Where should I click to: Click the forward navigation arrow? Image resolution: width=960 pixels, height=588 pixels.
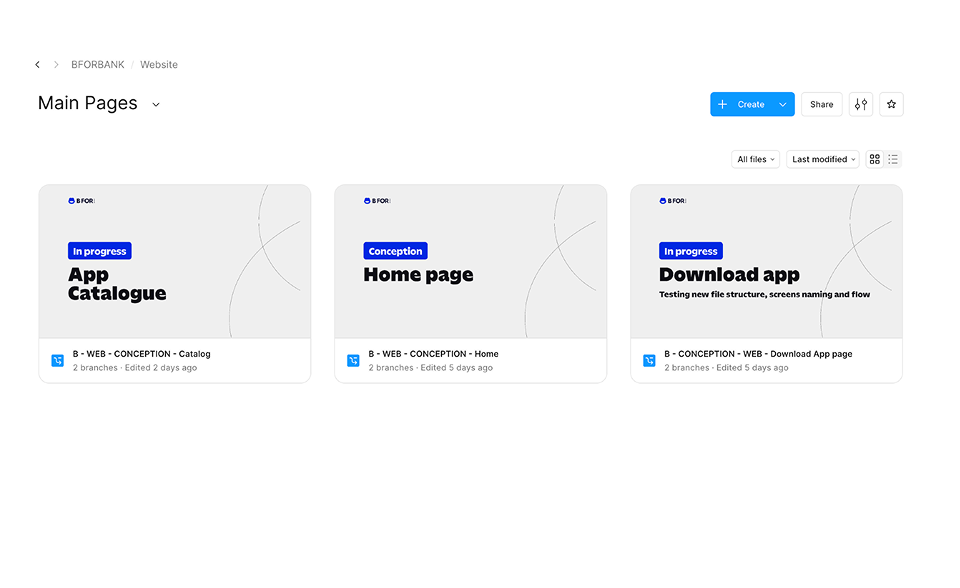click(x=56, y=65)
